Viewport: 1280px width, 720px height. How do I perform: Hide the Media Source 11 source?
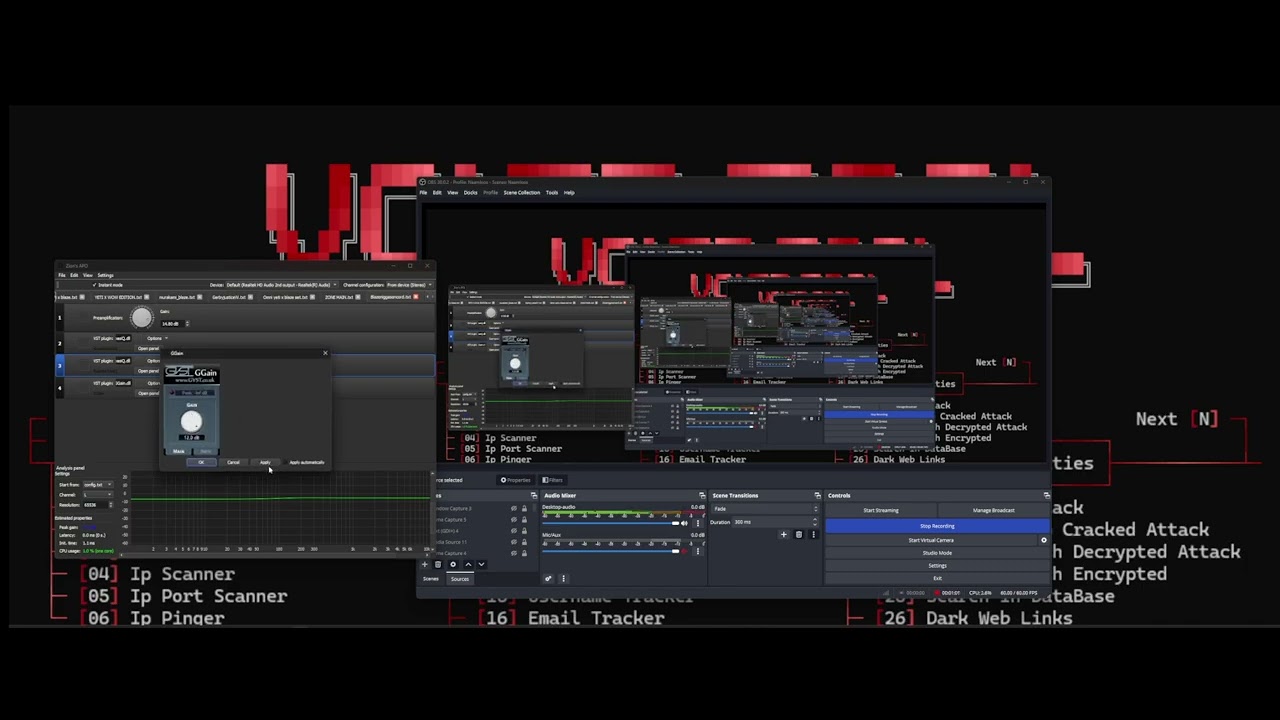click(514, 542)
